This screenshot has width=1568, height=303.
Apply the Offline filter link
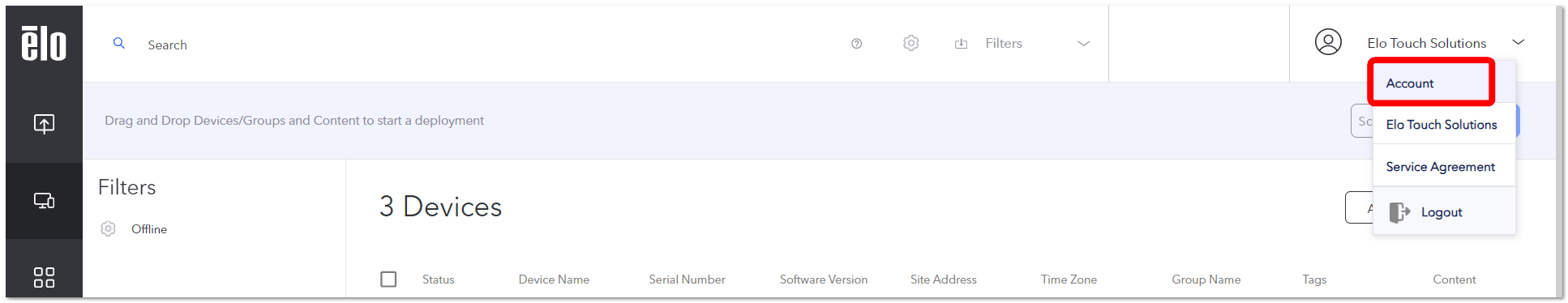pos(149,229)
